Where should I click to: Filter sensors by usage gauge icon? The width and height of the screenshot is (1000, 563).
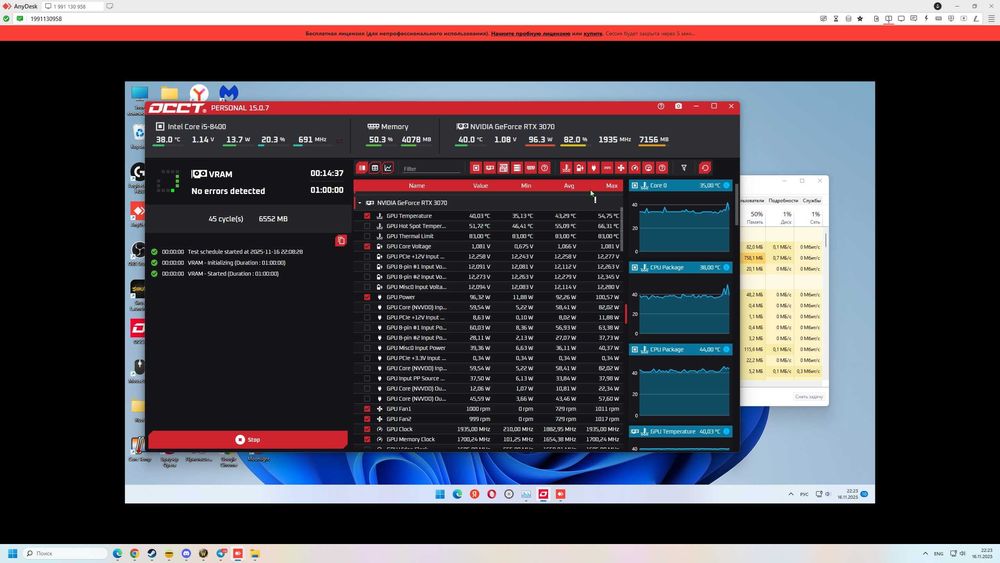point(649,168)
